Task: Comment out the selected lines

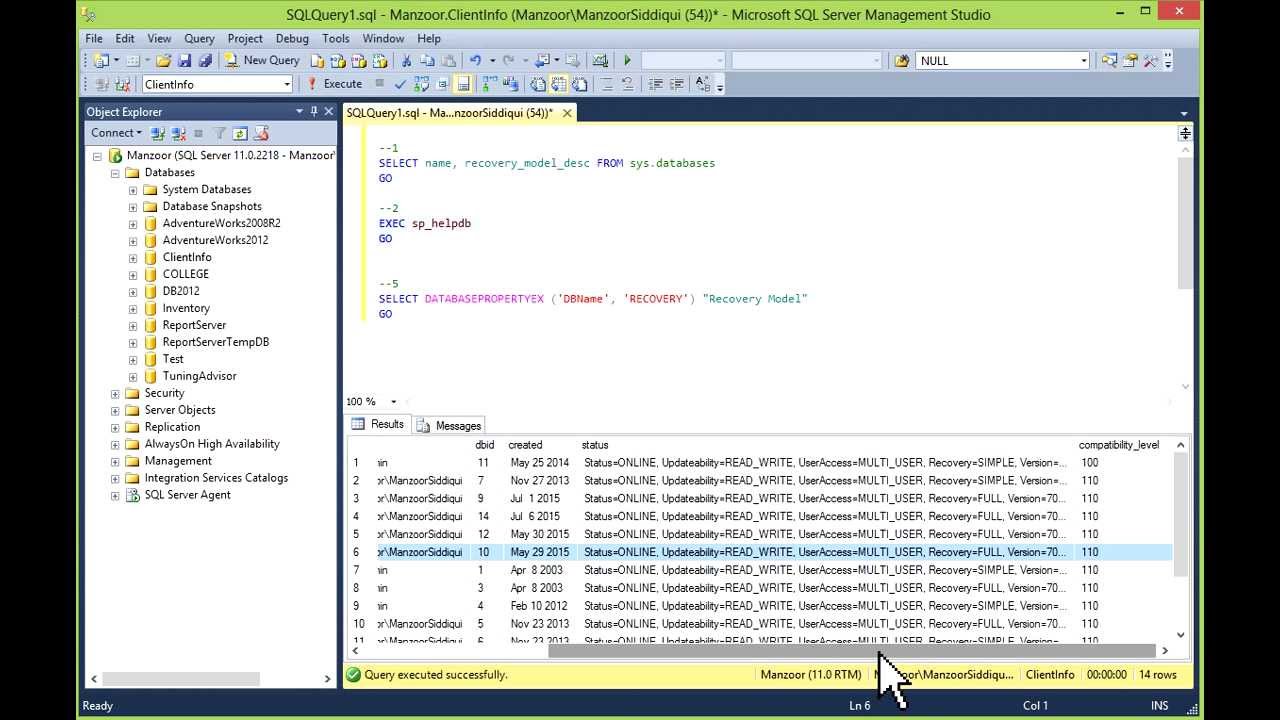Action: (x=606, y=84)
